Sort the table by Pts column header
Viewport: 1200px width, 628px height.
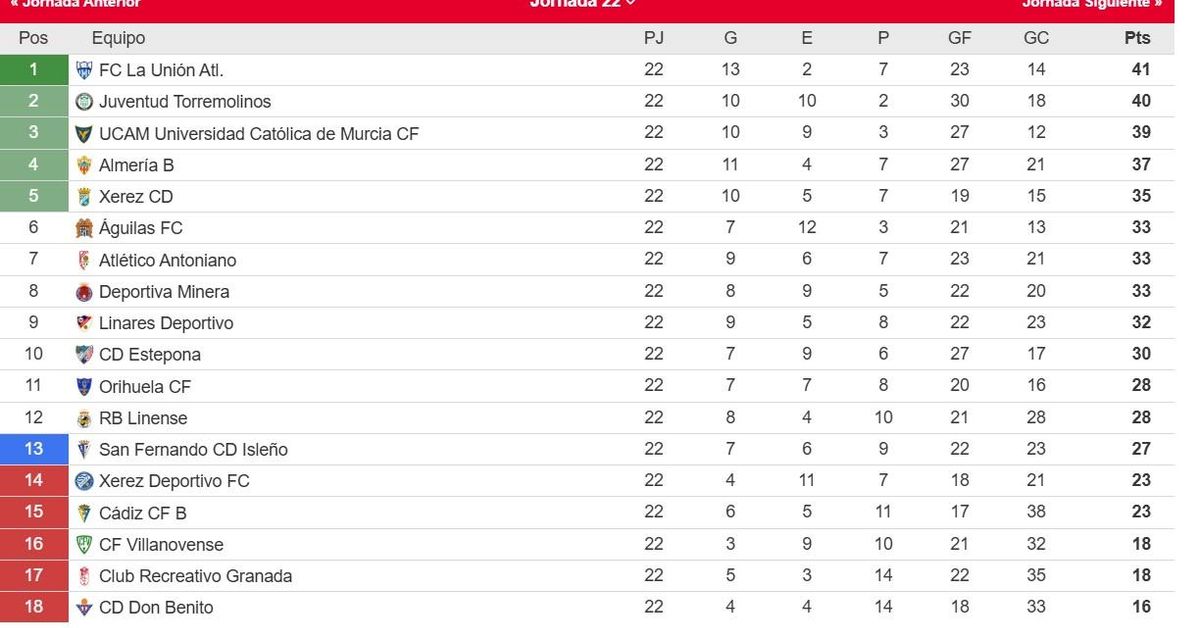coord(1137,38)
